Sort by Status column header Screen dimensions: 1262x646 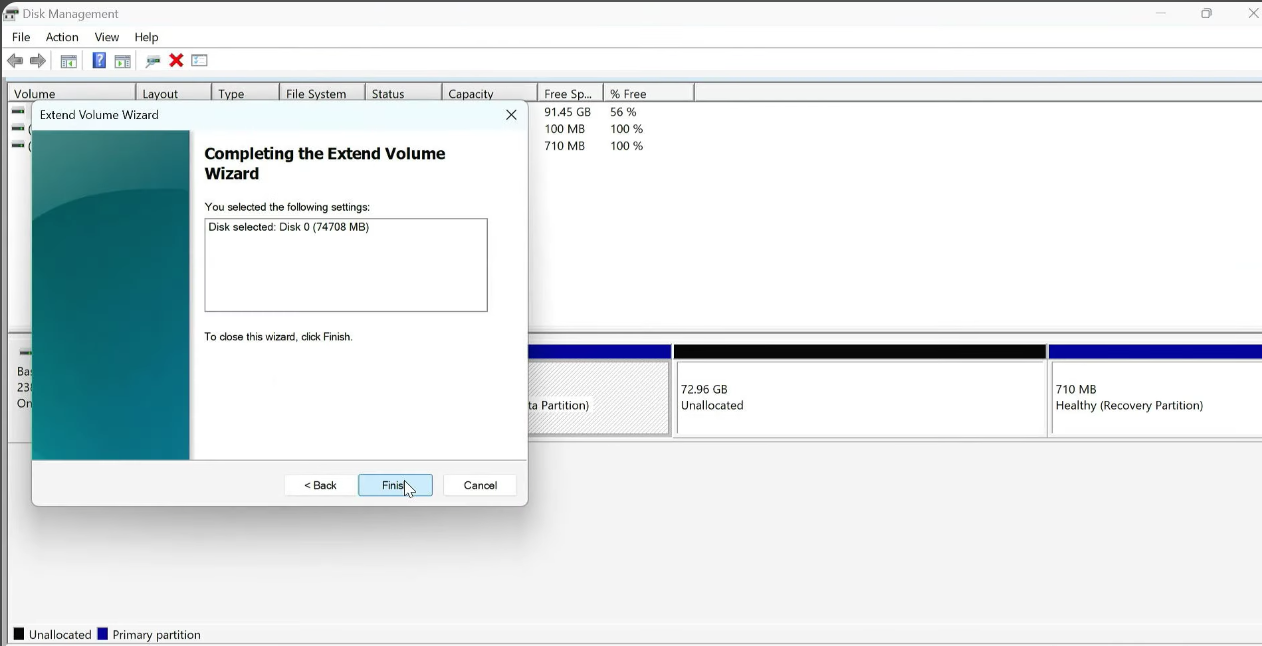pos(403,94)
